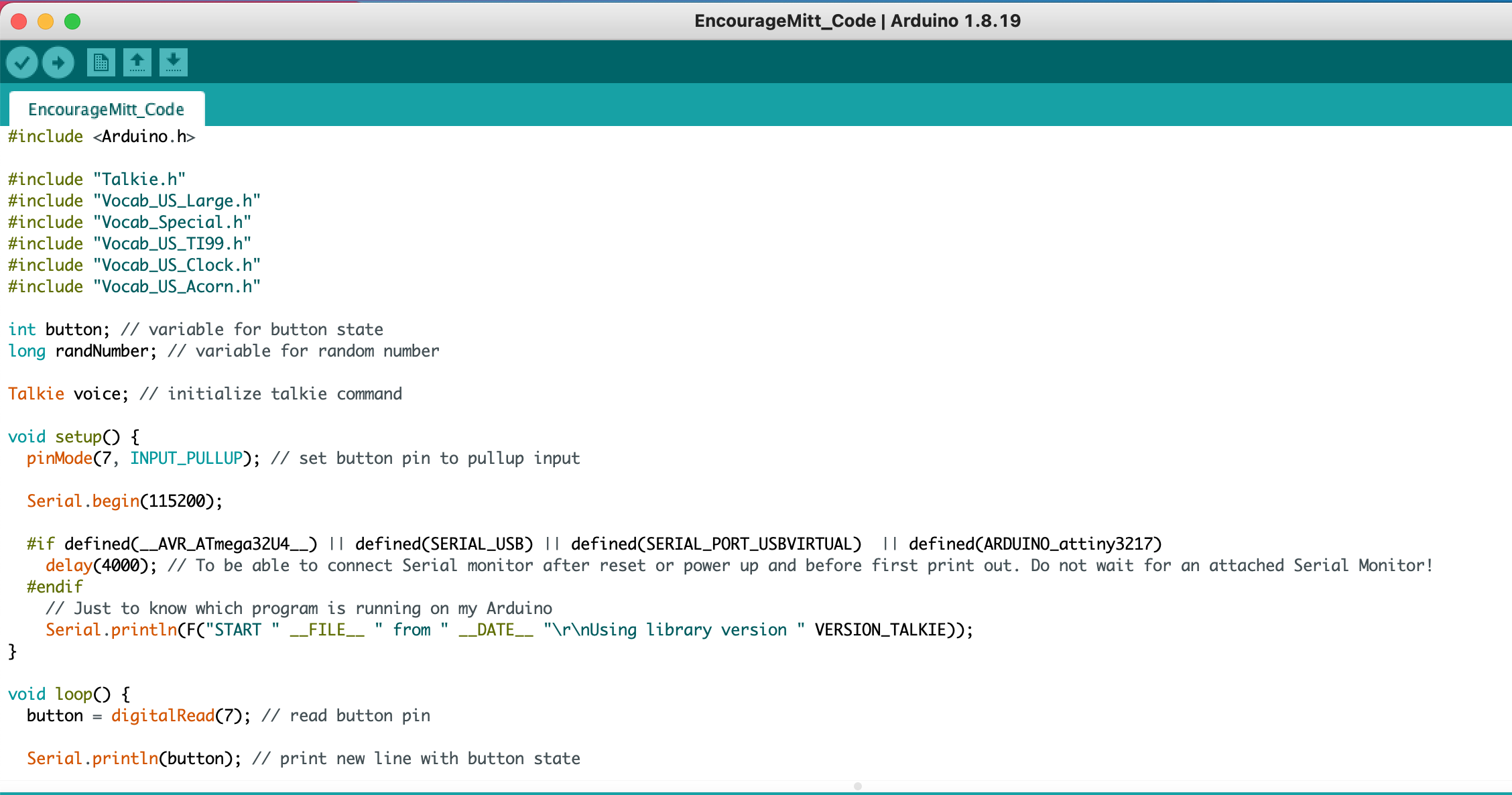Click the 'Just to know which program' comment

299,609
